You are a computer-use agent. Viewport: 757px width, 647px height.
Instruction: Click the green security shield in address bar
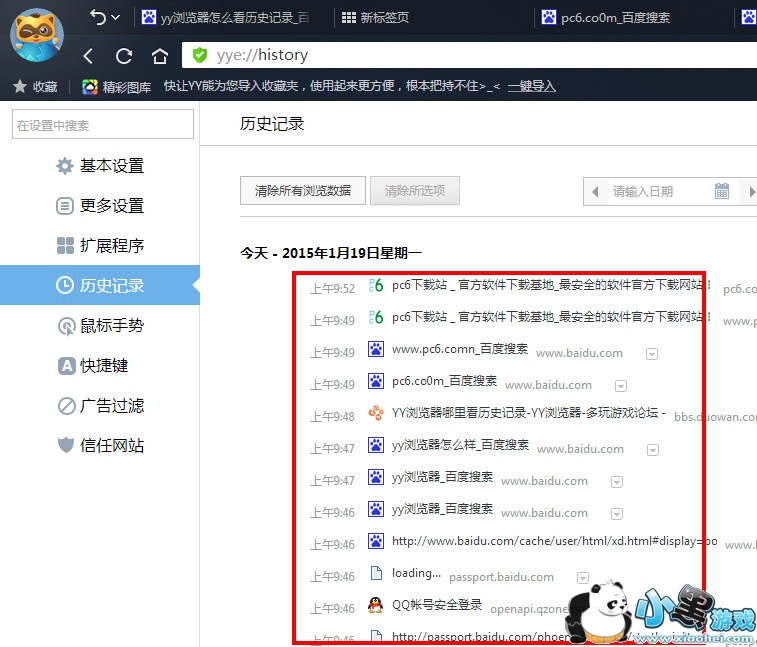(x=200, y=55)
